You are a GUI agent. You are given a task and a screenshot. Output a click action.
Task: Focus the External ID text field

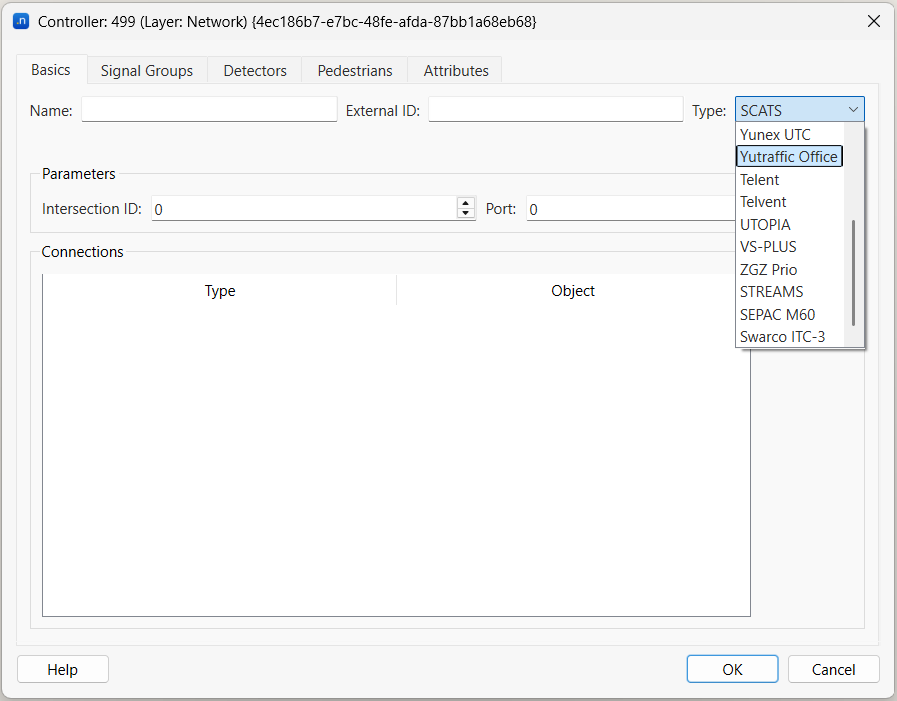coord(555,109)
